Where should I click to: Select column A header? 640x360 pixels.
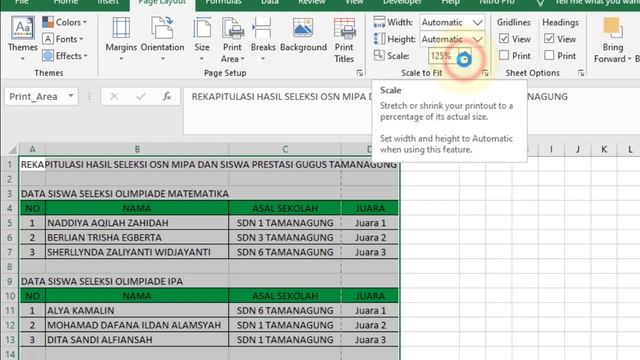(32, 149)
